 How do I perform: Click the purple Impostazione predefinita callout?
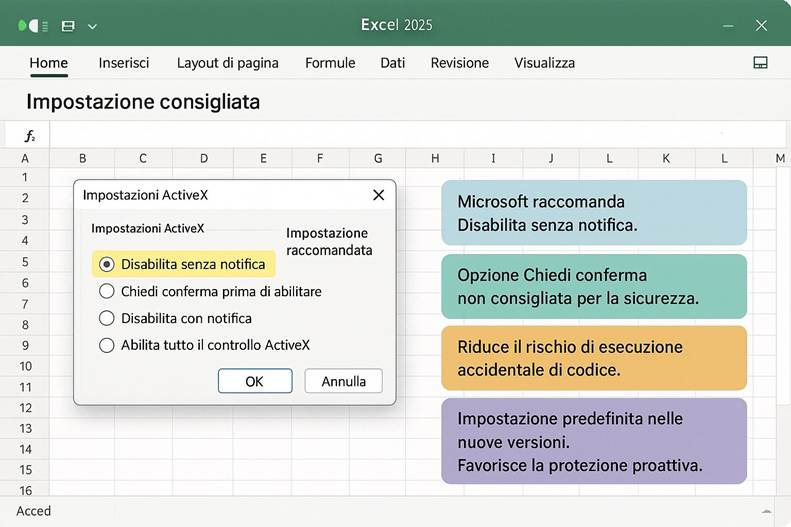(594, 441)
